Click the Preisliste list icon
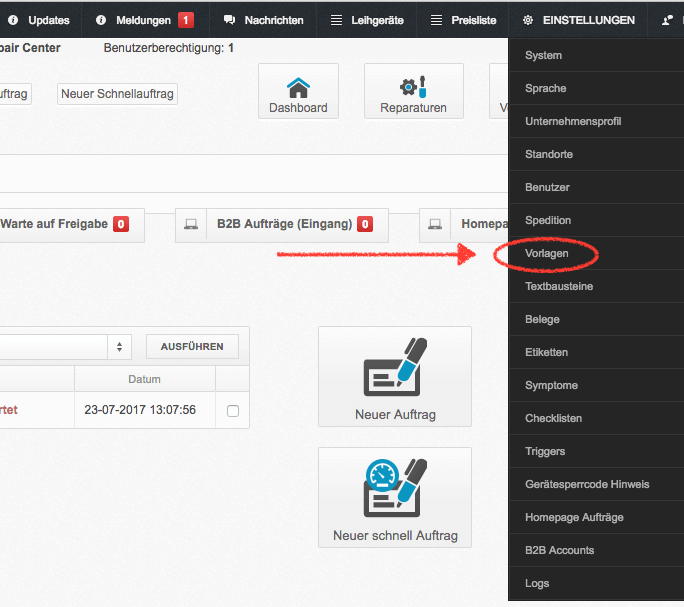Screen dimensions: 684x607 [x=436, y=20]
